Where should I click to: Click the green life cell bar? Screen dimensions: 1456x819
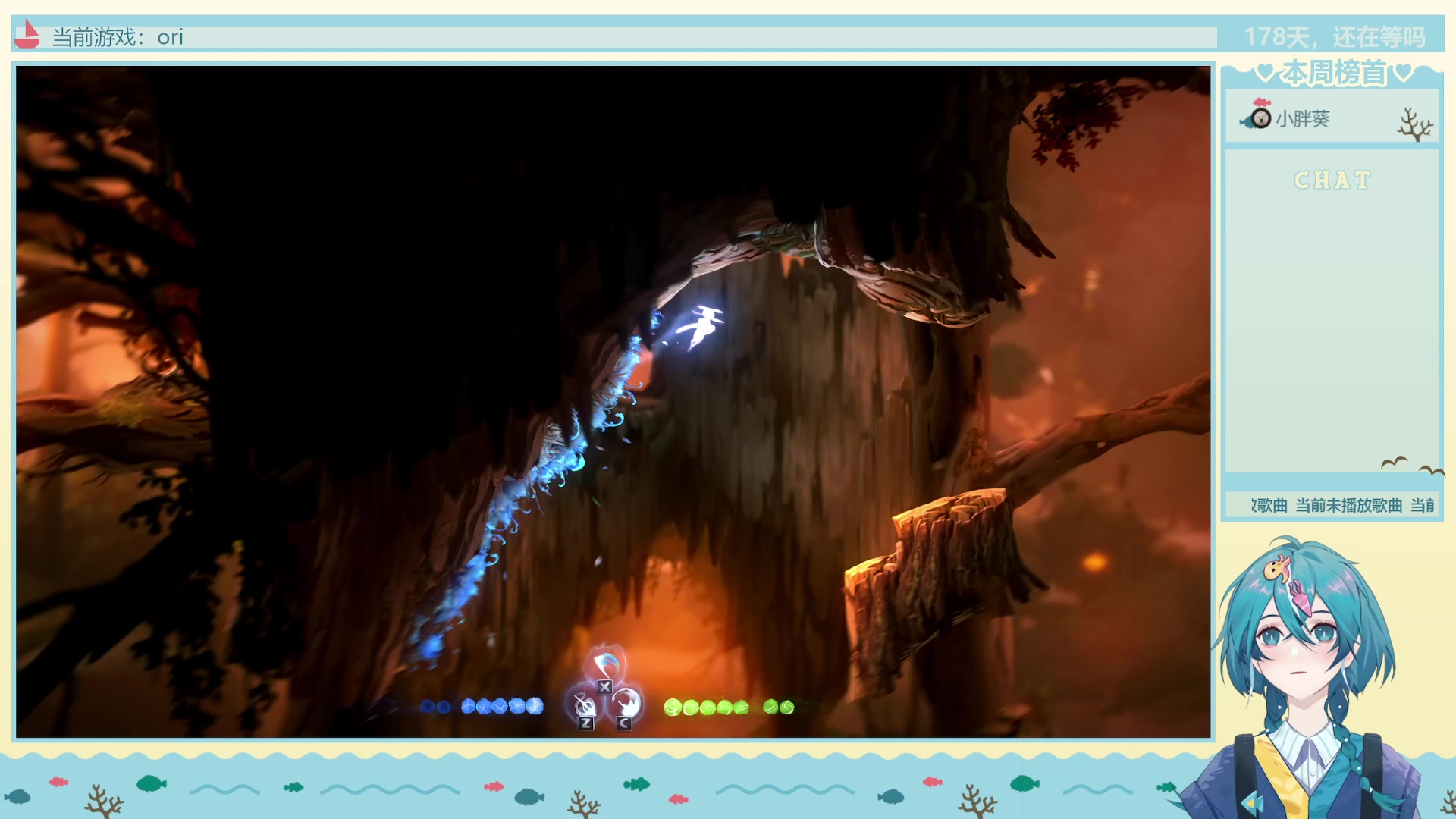coord(729,708)
